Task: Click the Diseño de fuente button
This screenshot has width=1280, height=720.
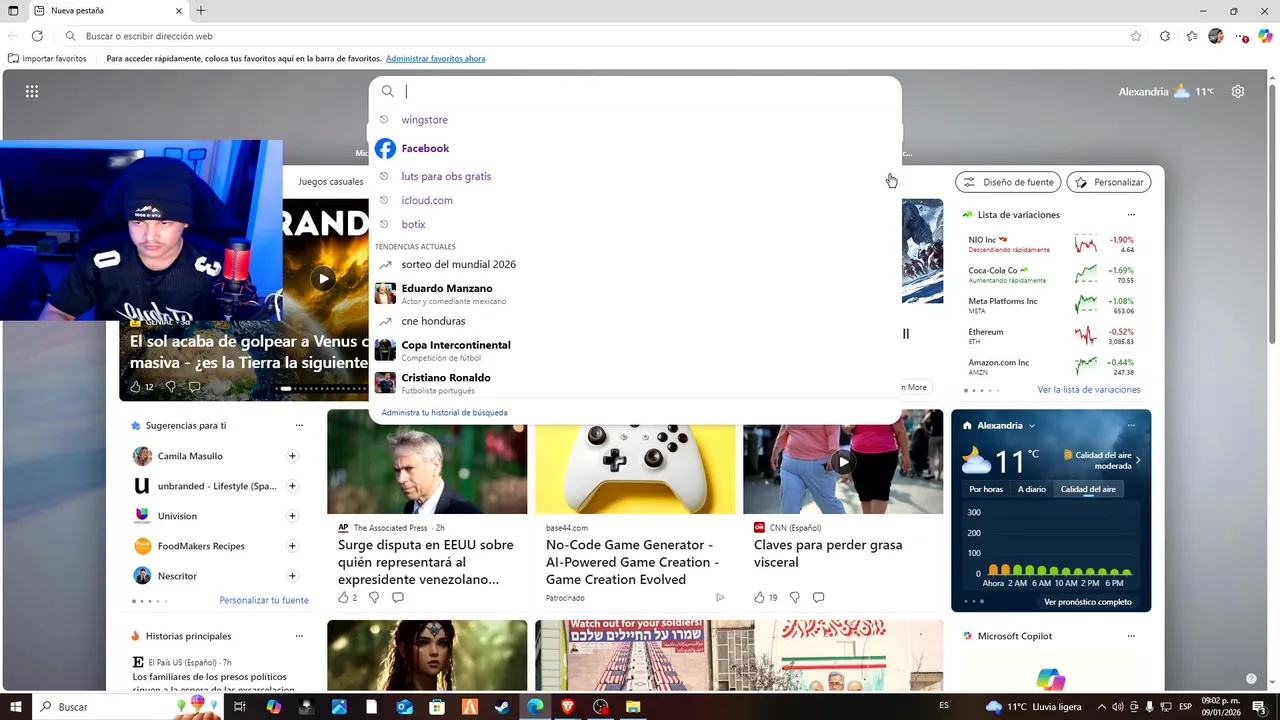Action: tap(1008, 182)
